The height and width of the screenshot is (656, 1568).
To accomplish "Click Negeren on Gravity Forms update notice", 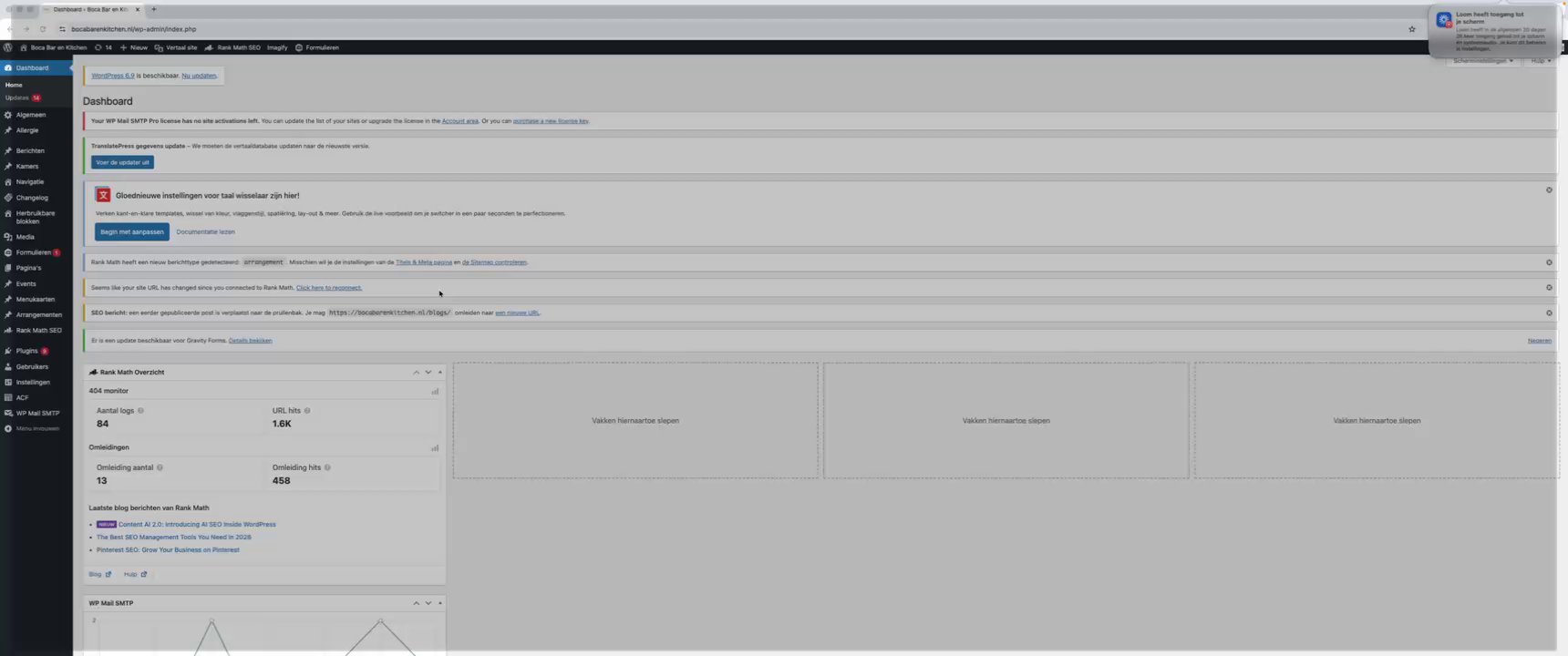I will pyautogui.click(x=1540, y=341).
